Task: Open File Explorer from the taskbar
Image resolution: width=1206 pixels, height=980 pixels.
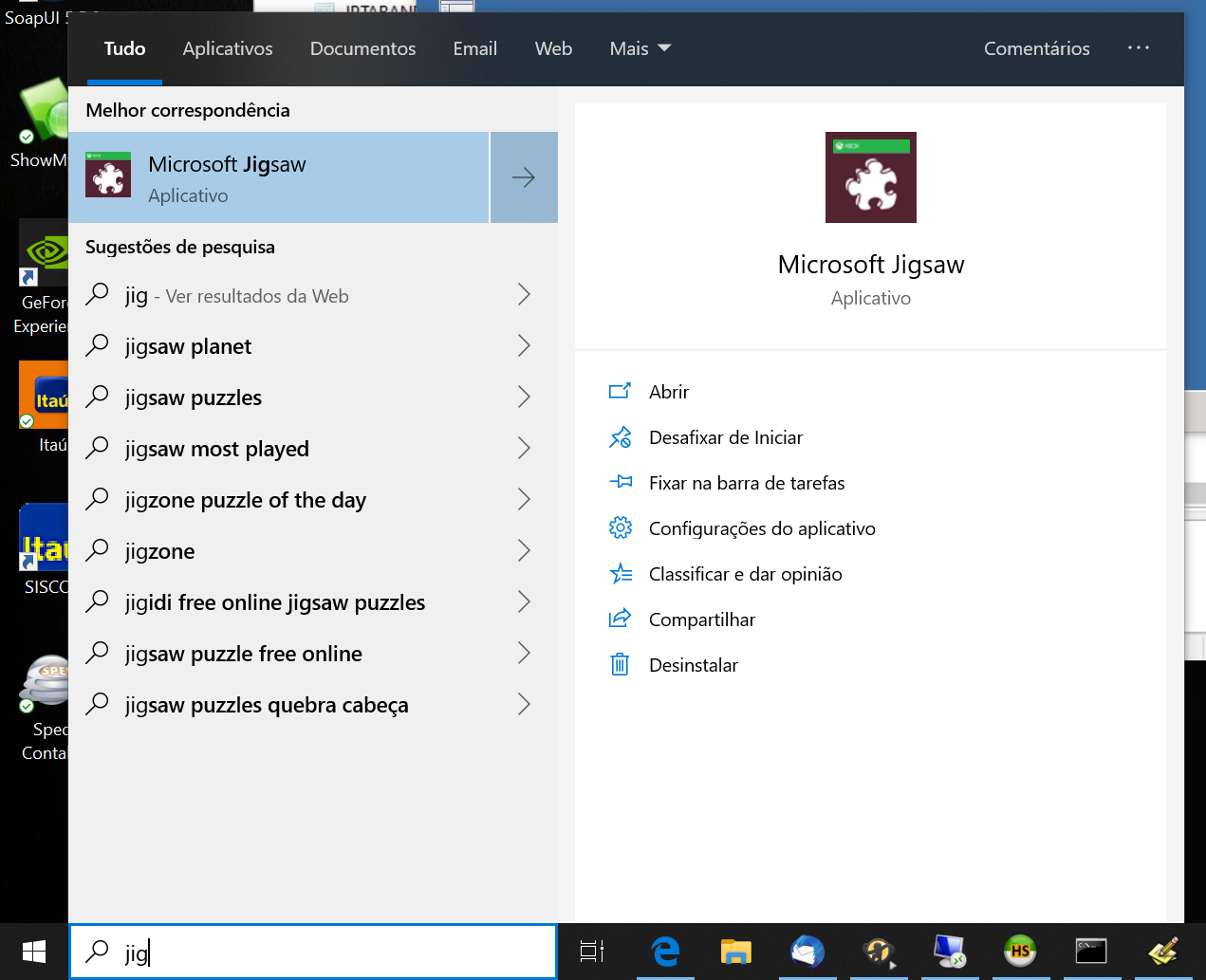Action: coord(735,951)
